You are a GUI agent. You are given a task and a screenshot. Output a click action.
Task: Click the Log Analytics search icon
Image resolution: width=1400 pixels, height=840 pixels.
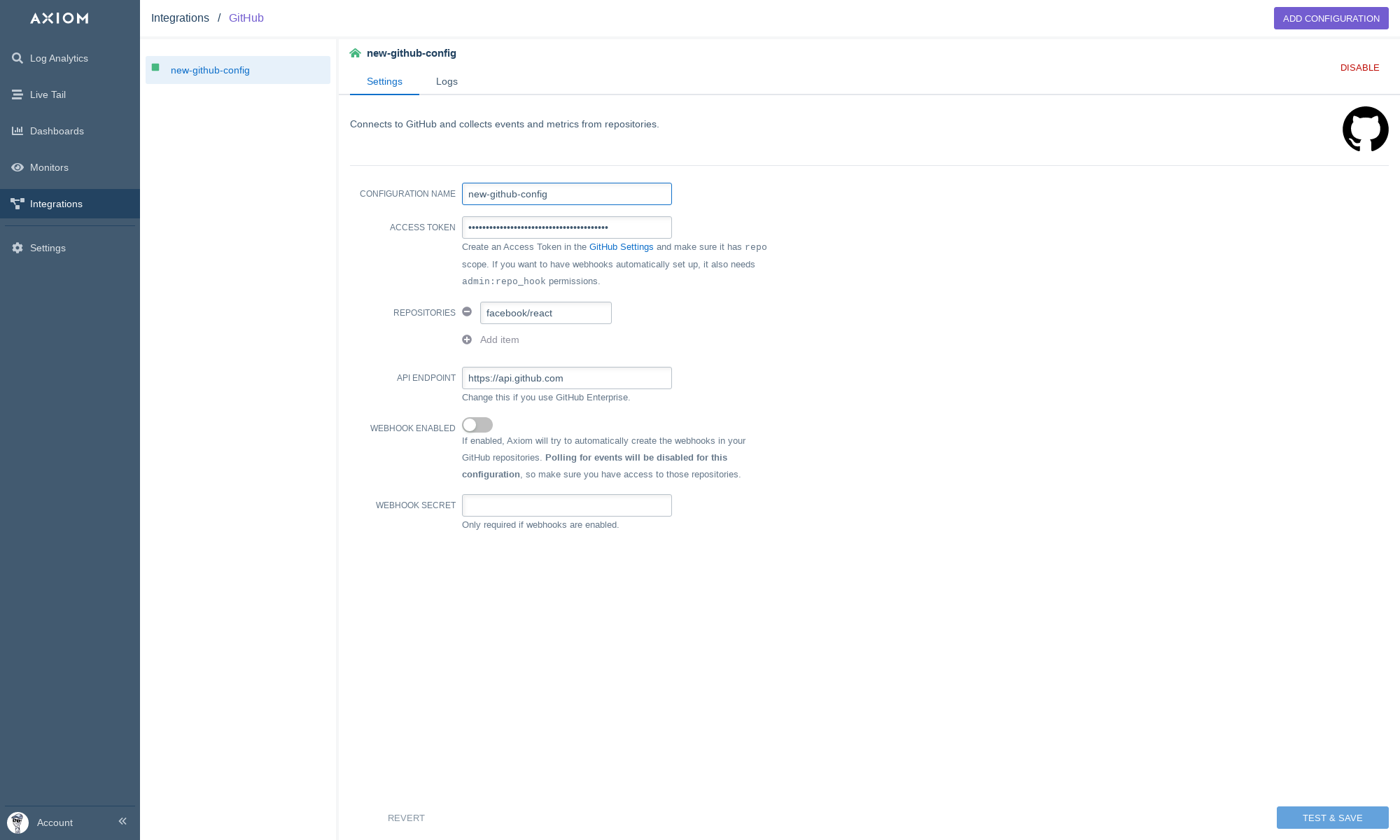(x=17, y=58)
